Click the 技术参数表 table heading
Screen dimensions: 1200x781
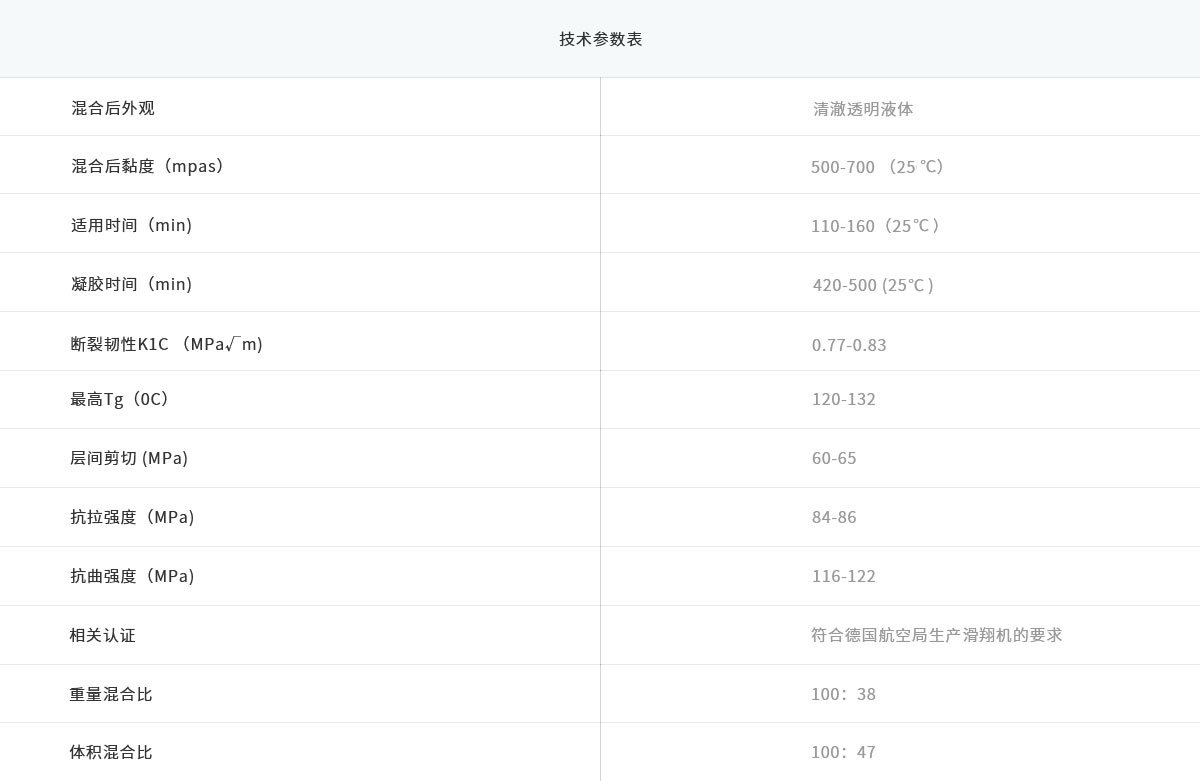coord(600,39)
